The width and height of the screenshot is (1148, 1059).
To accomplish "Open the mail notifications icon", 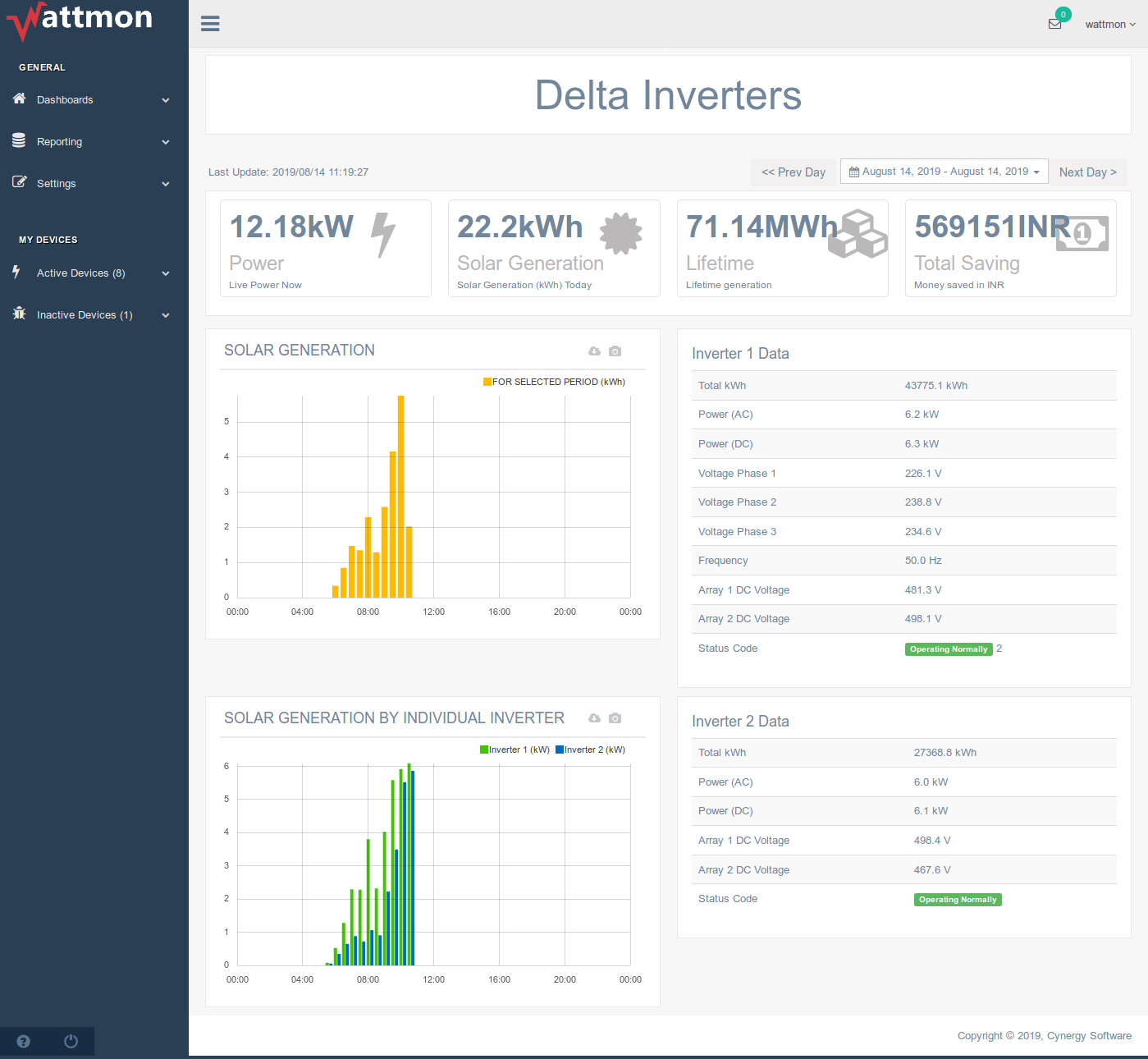I will [1055, 24].
